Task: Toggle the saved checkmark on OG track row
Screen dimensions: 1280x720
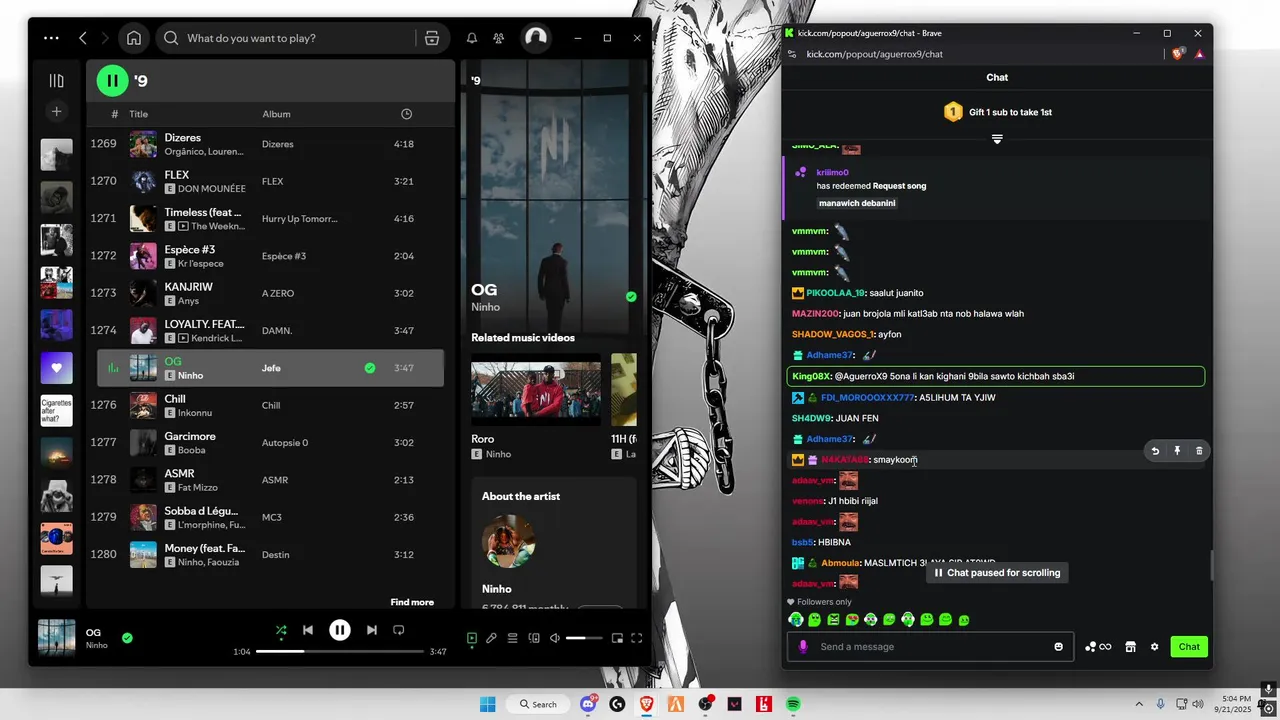Action: click(x=370, y=368)
